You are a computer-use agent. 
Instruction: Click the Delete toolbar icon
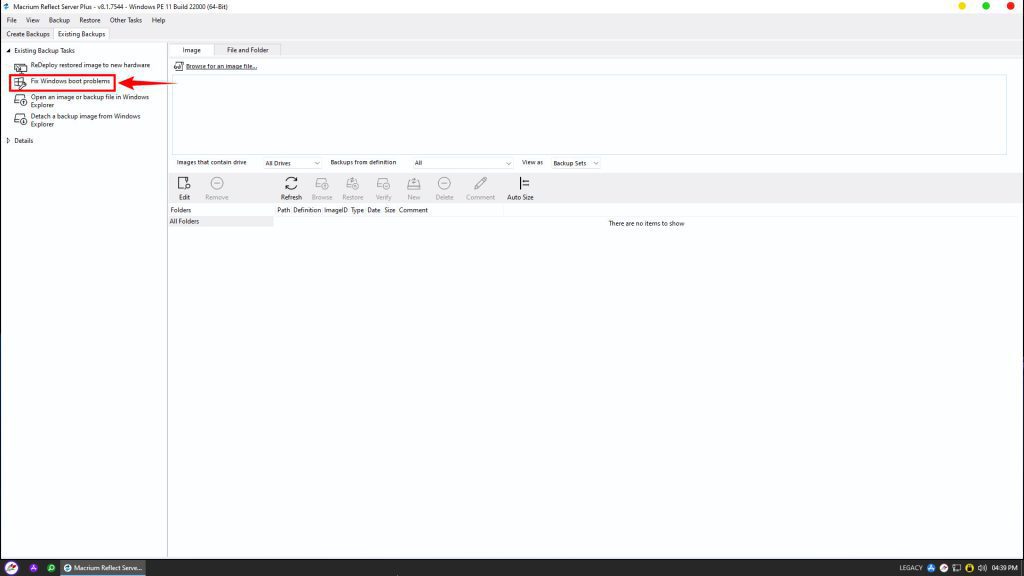444,184
